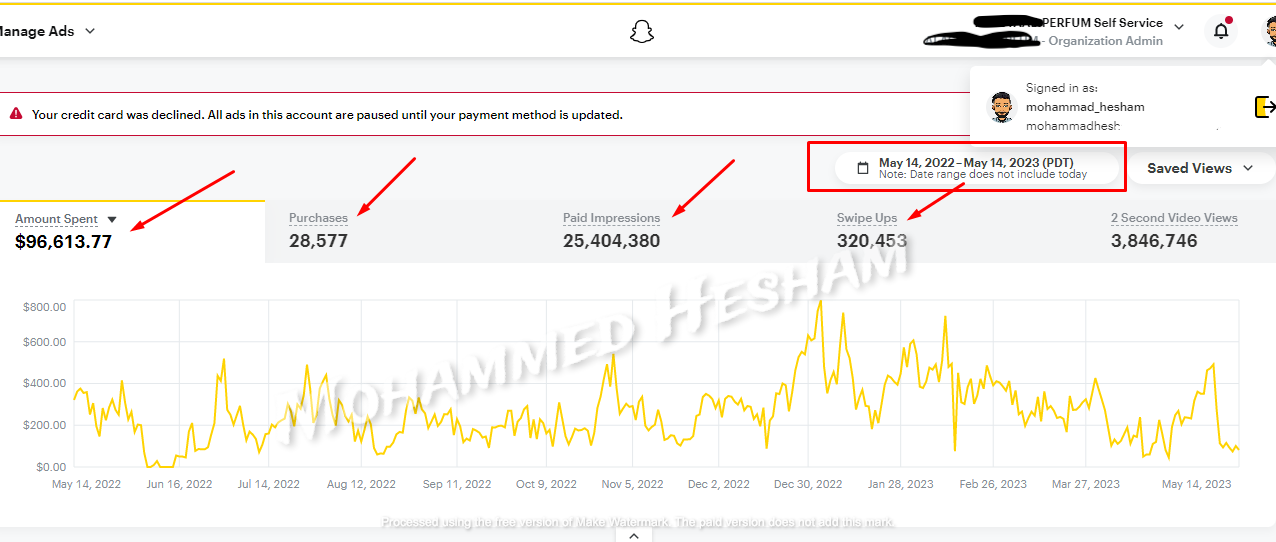Click the credit card declined alert message
1276x542 pixels.
pyautogui.click(x=327, y=115)
